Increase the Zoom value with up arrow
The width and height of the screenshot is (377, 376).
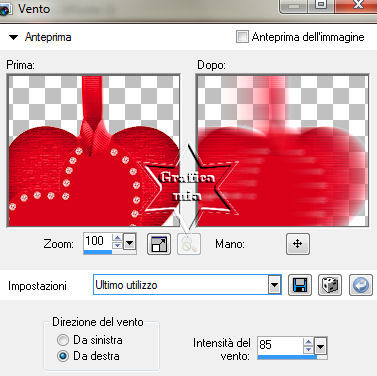coord(117,238)
